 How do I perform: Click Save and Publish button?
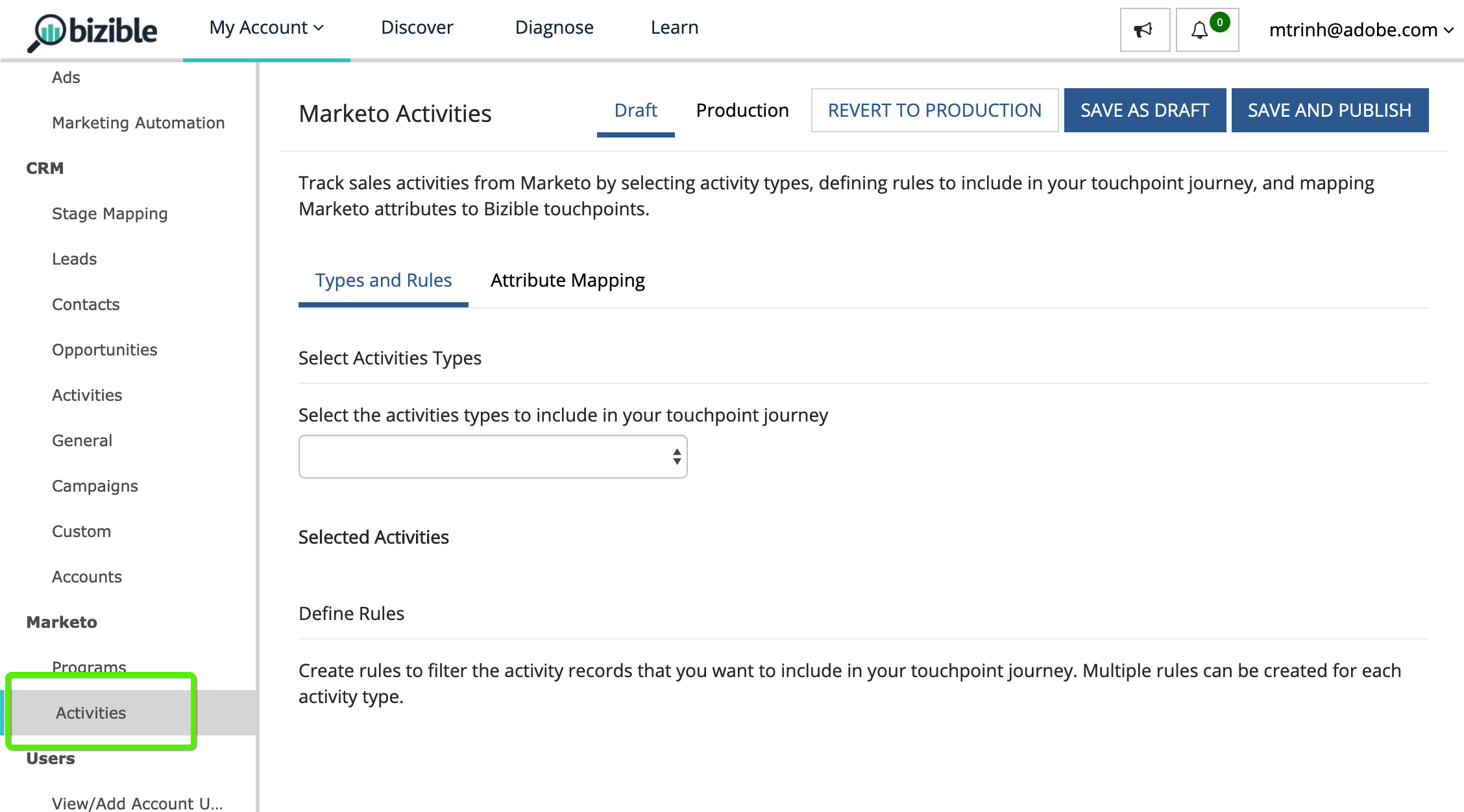(x=1329, y=110)
